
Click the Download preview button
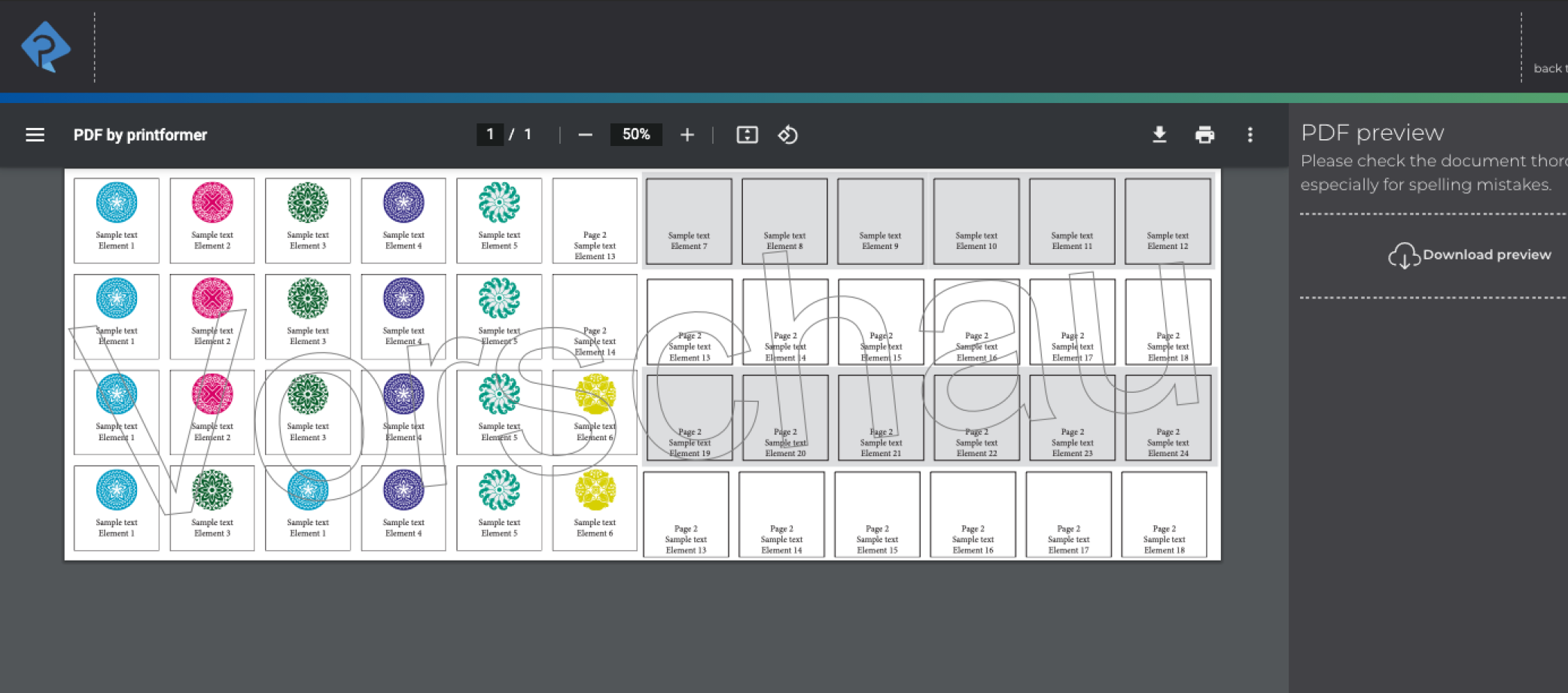(1486, 255)
